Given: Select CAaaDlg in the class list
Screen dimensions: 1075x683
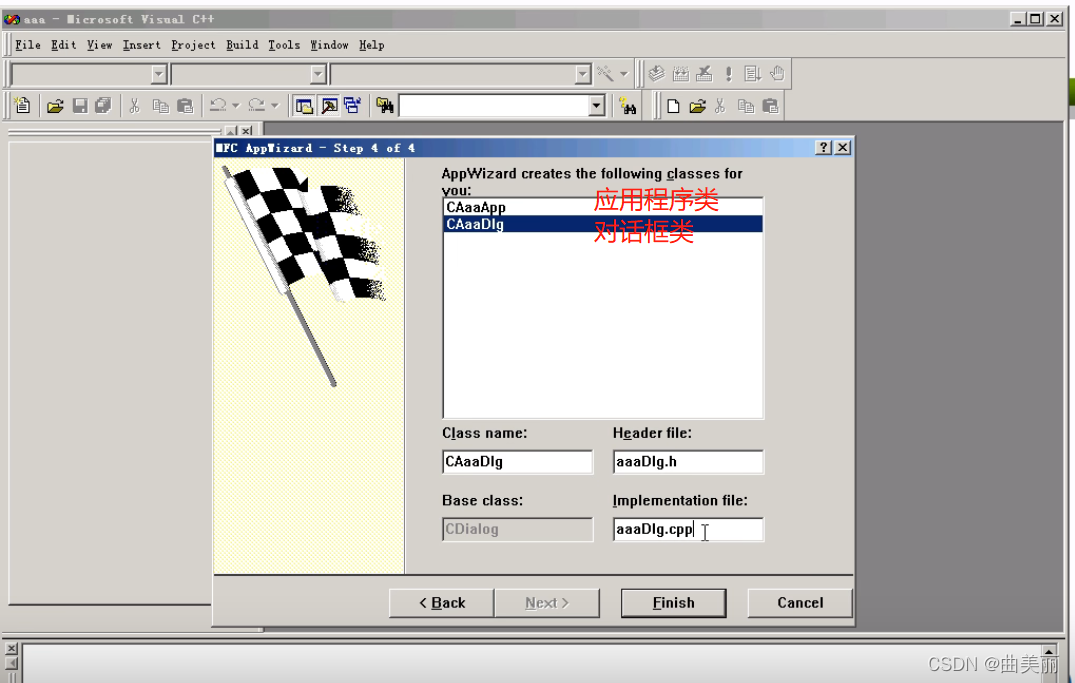Looking at the screenshot, I should (603, 224).
